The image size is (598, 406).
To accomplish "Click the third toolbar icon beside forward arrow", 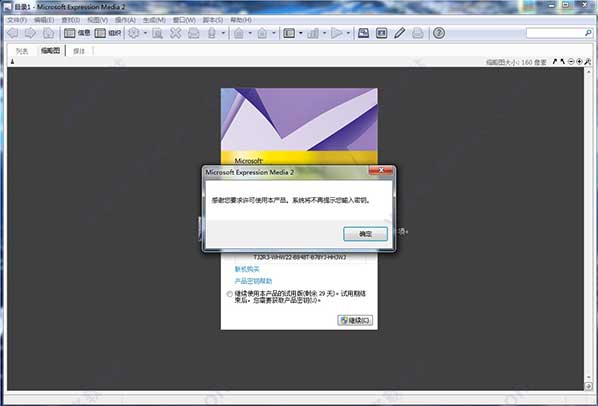I will (x=48, y=33).
